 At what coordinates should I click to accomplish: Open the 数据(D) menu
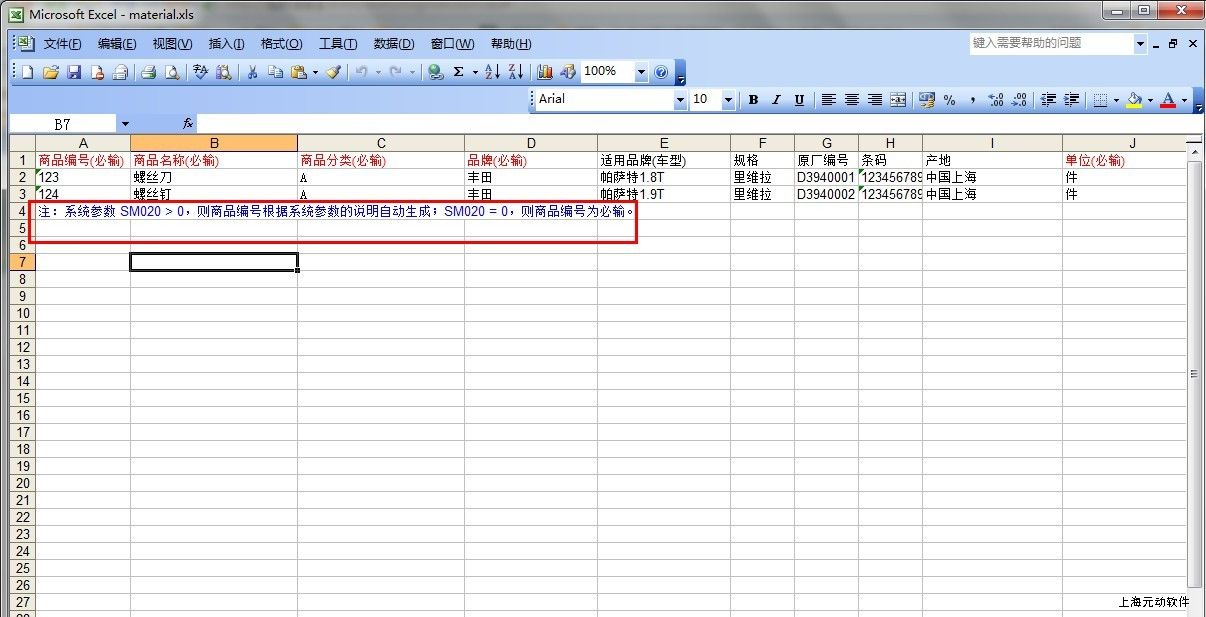click(x=393, y=44)
